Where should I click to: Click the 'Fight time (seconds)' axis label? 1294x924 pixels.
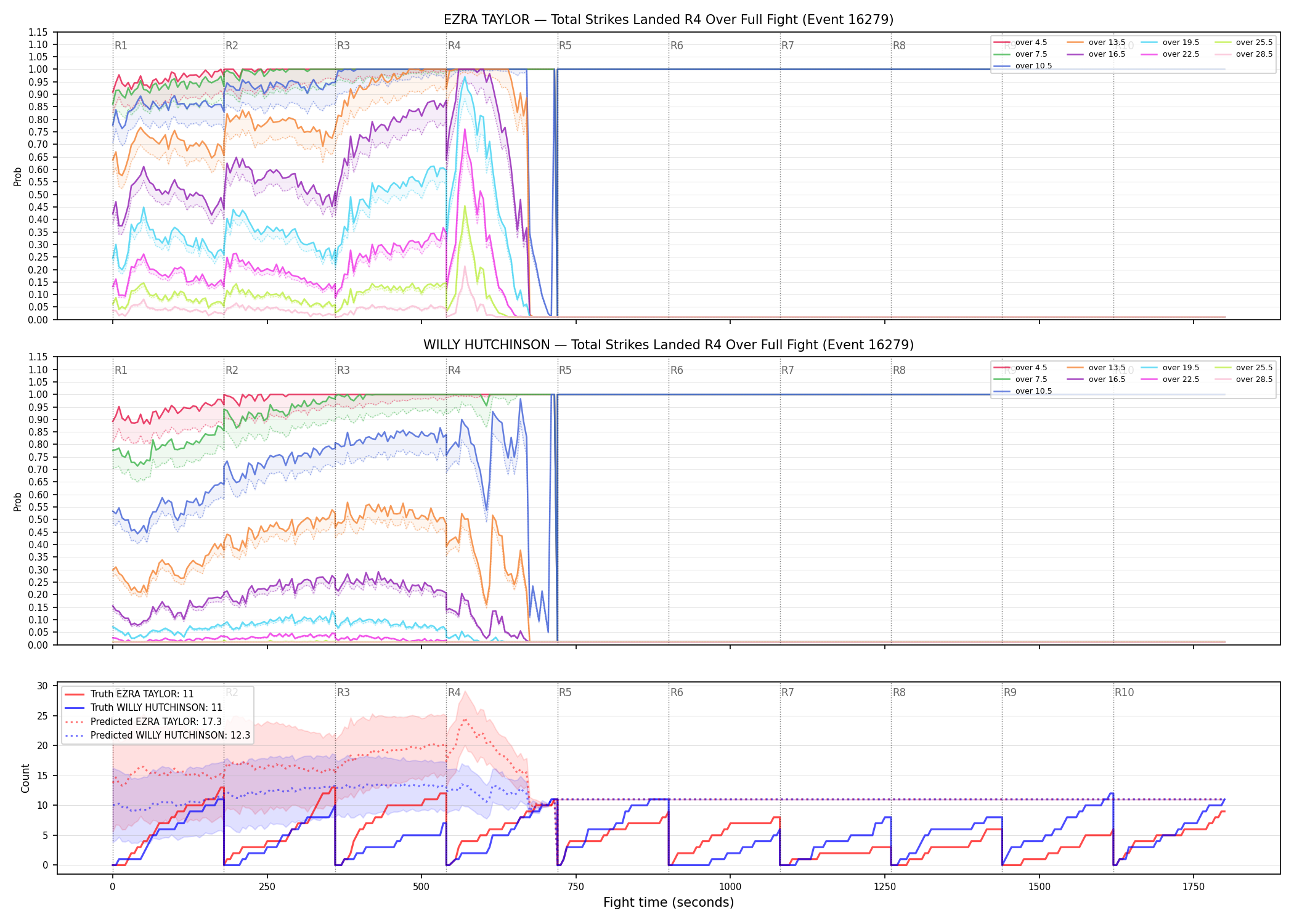click(669, 902)
